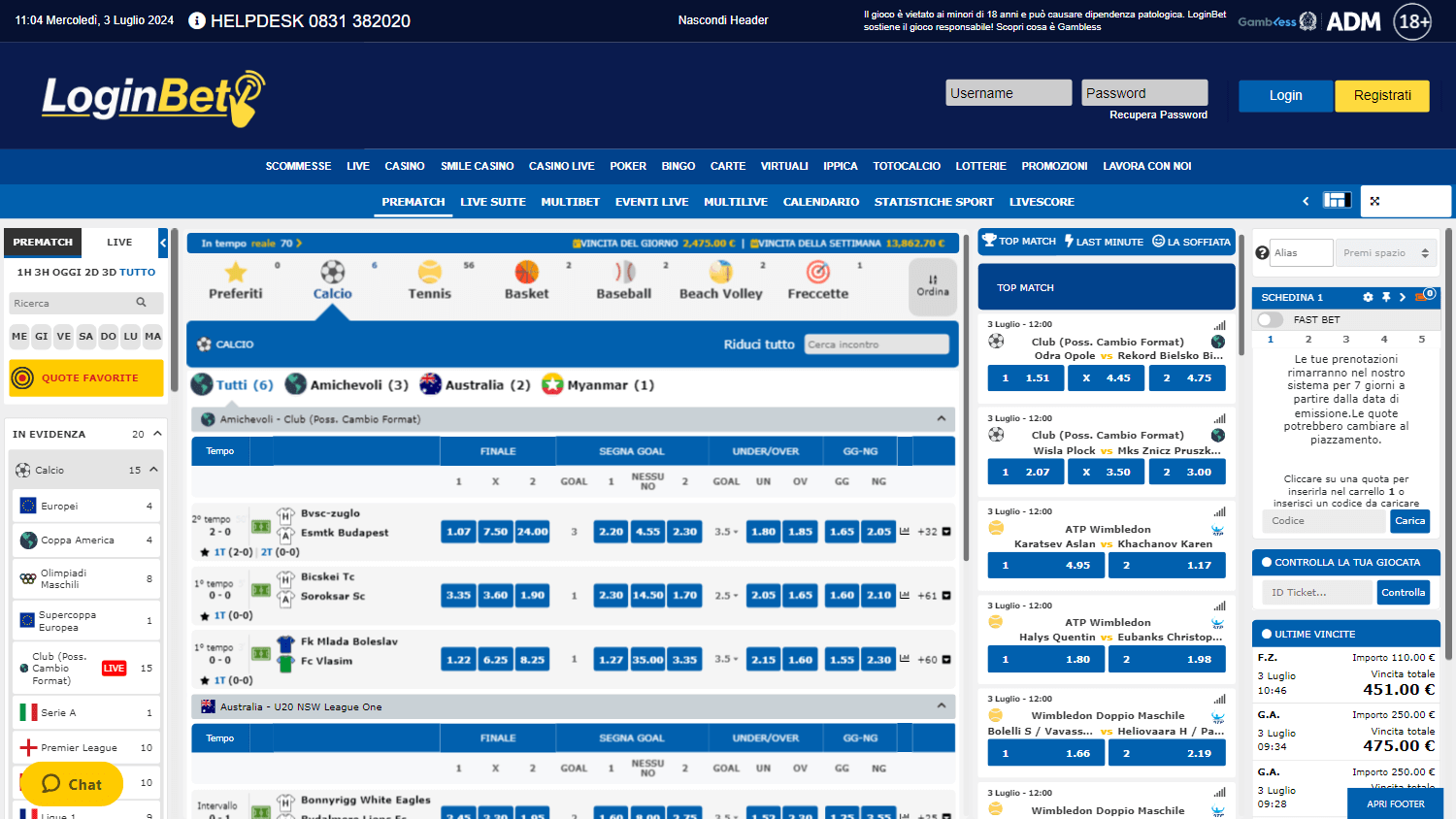Click the Login button
The image size is (1456, 819).
click(1286, 95)
